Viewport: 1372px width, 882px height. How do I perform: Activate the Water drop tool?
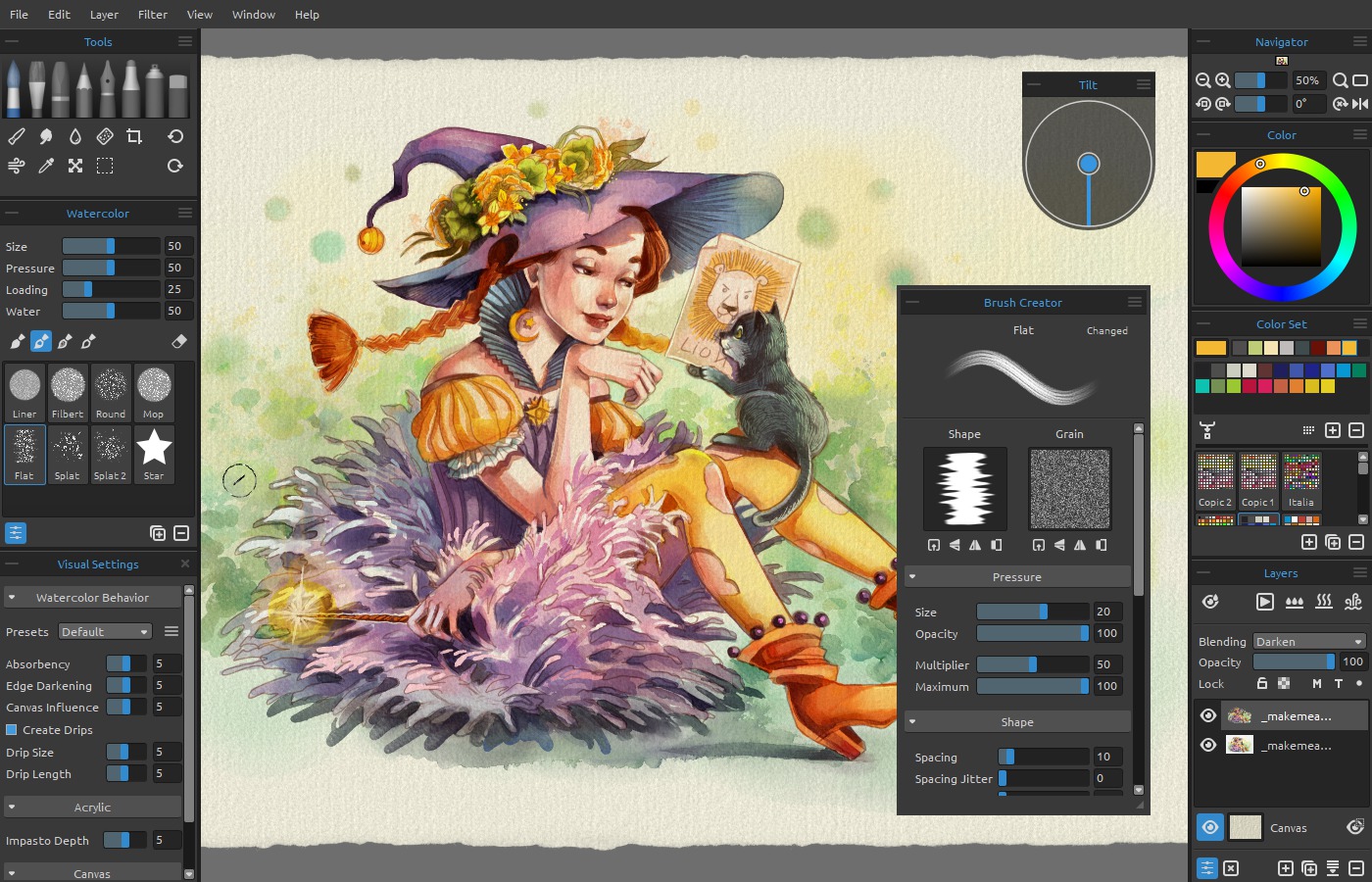click(x=75, y=136)
